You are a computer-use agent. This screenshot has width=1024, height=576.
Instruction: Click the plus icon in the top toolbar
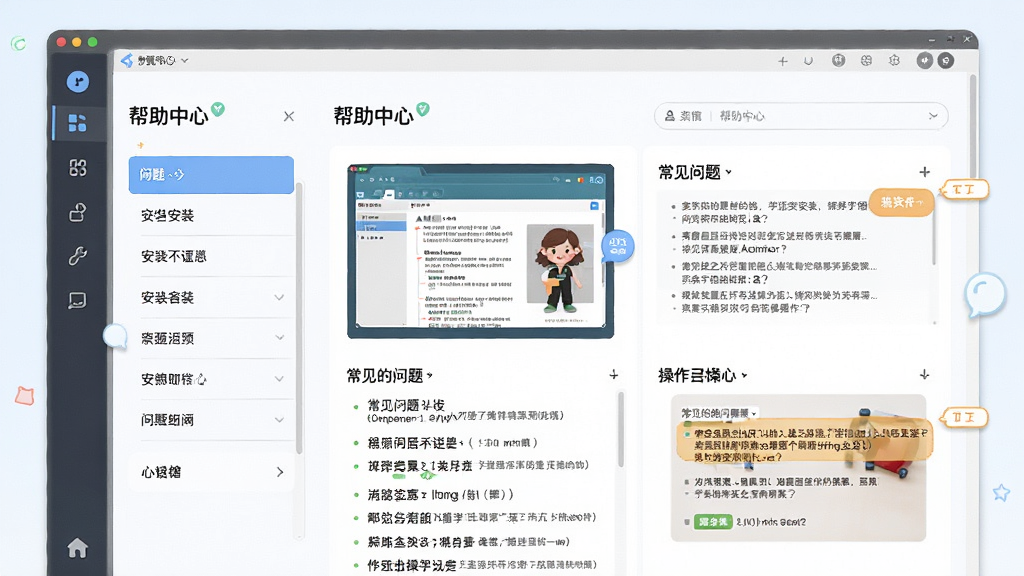click(782, 61)
